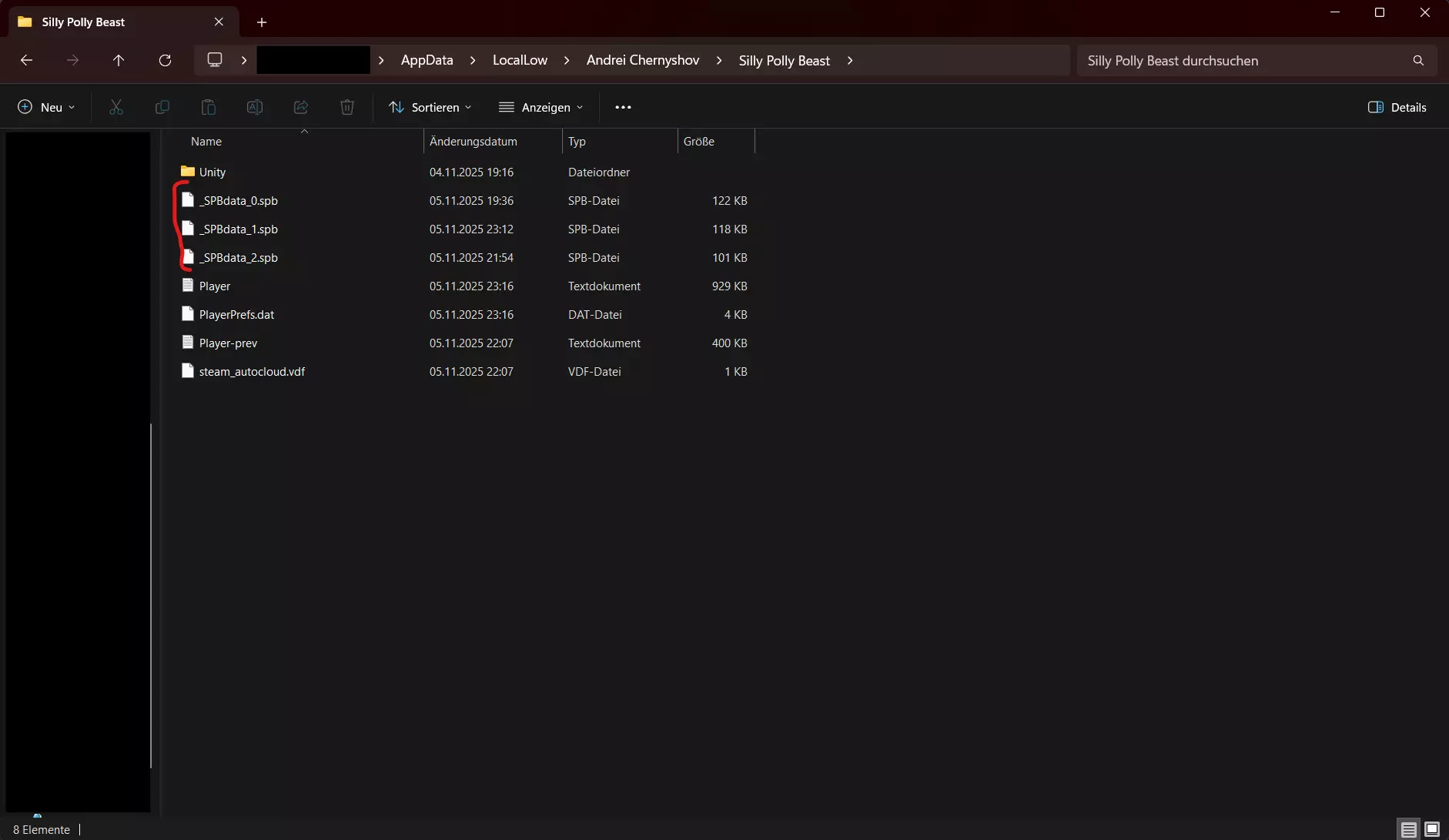Cut the selected item with scissors icon
The image size is (1449, 840).
tap(116, 107)
